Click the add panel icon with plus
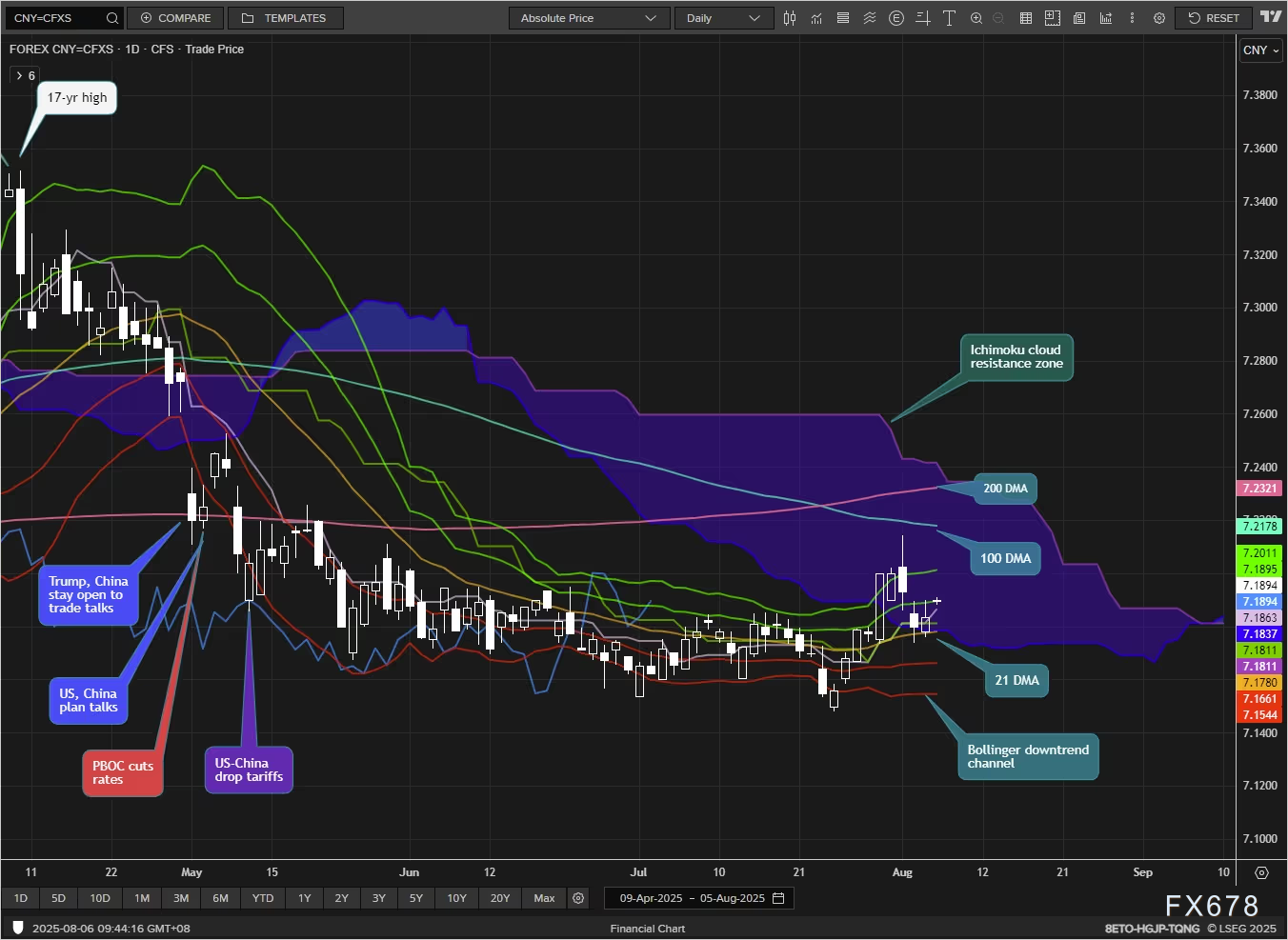1288x940 pixels. pyautogui.click(x=1053, y=18)
